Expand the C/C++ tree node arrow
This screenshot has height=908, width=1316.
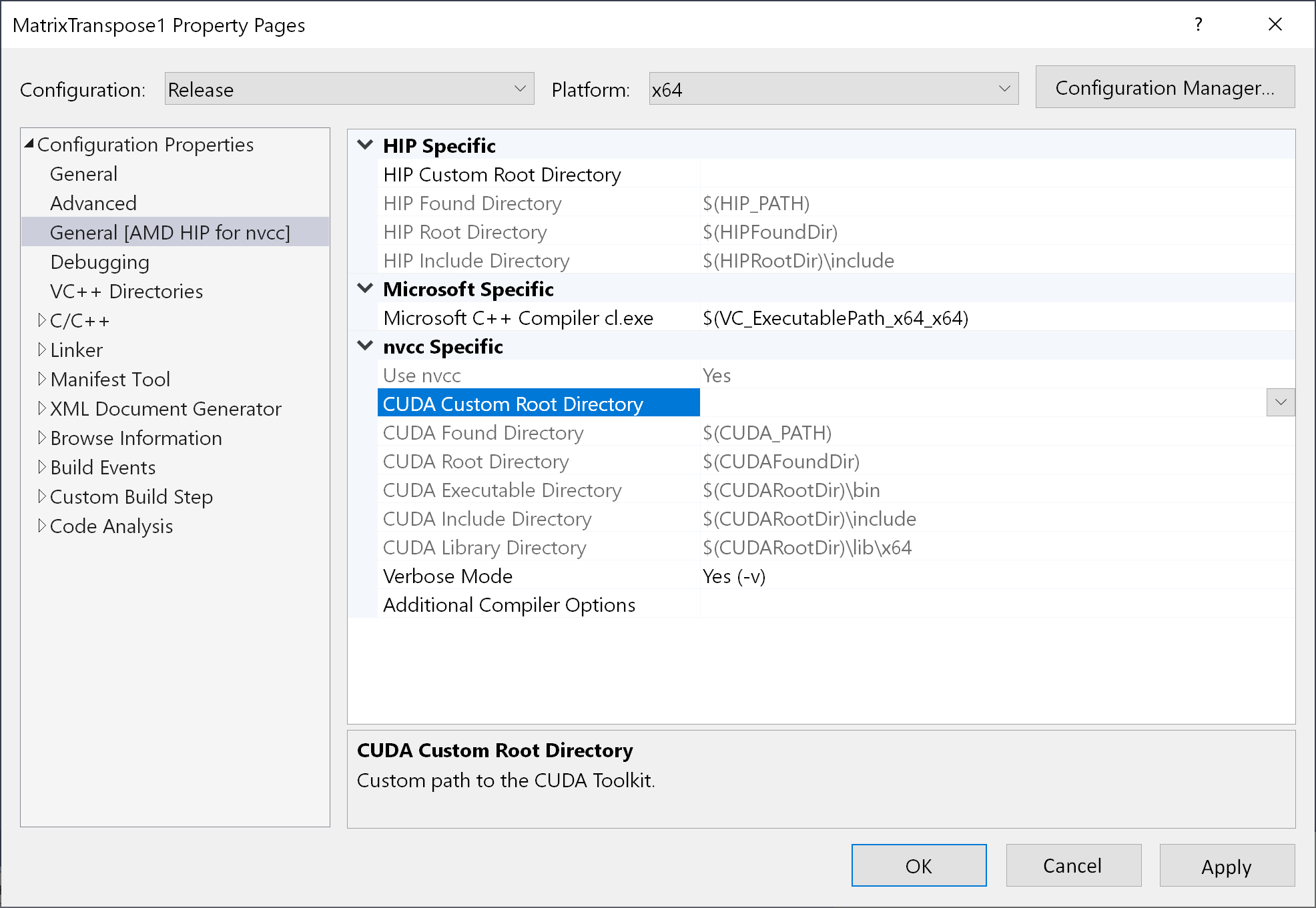pos(42,320)
